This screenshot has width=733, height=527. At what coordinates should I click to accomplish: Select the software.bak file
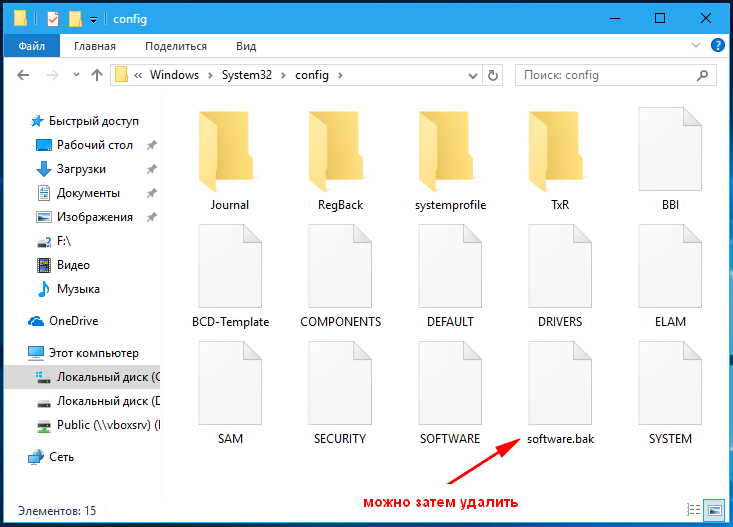pos(560,394)
